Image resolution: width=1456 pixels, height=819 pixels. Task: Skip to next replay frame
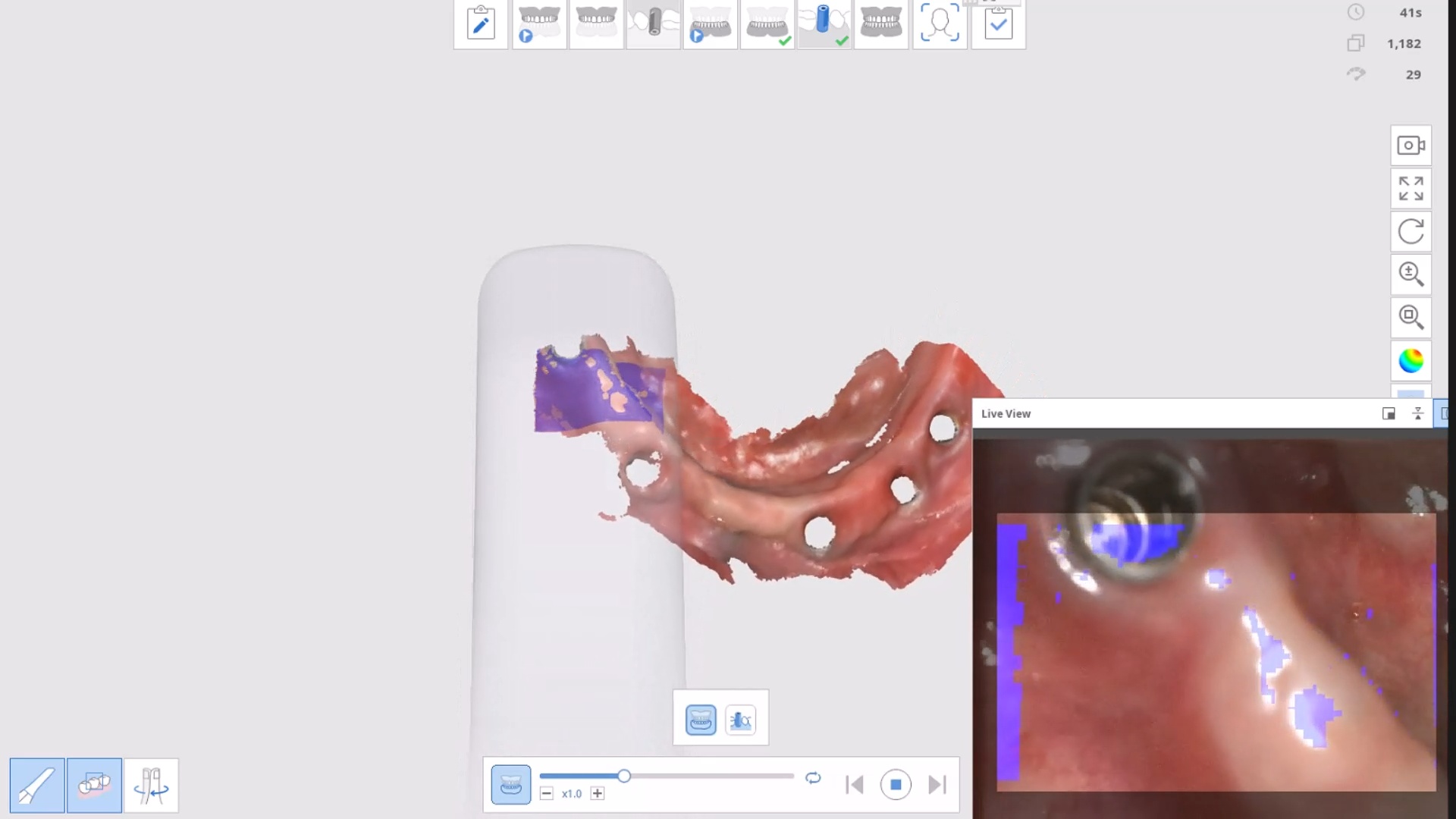[x=937, y=785]
